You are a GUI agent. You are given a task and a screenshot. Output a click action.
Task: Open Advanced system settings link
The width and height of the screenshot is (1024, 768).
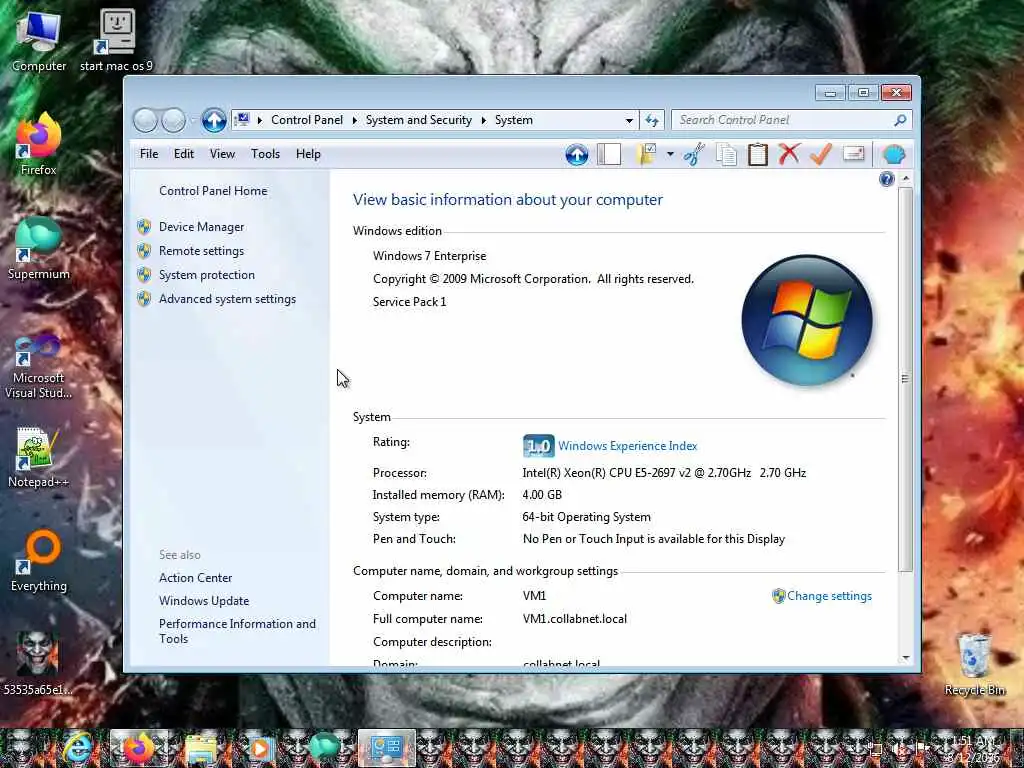click(227, 299)
